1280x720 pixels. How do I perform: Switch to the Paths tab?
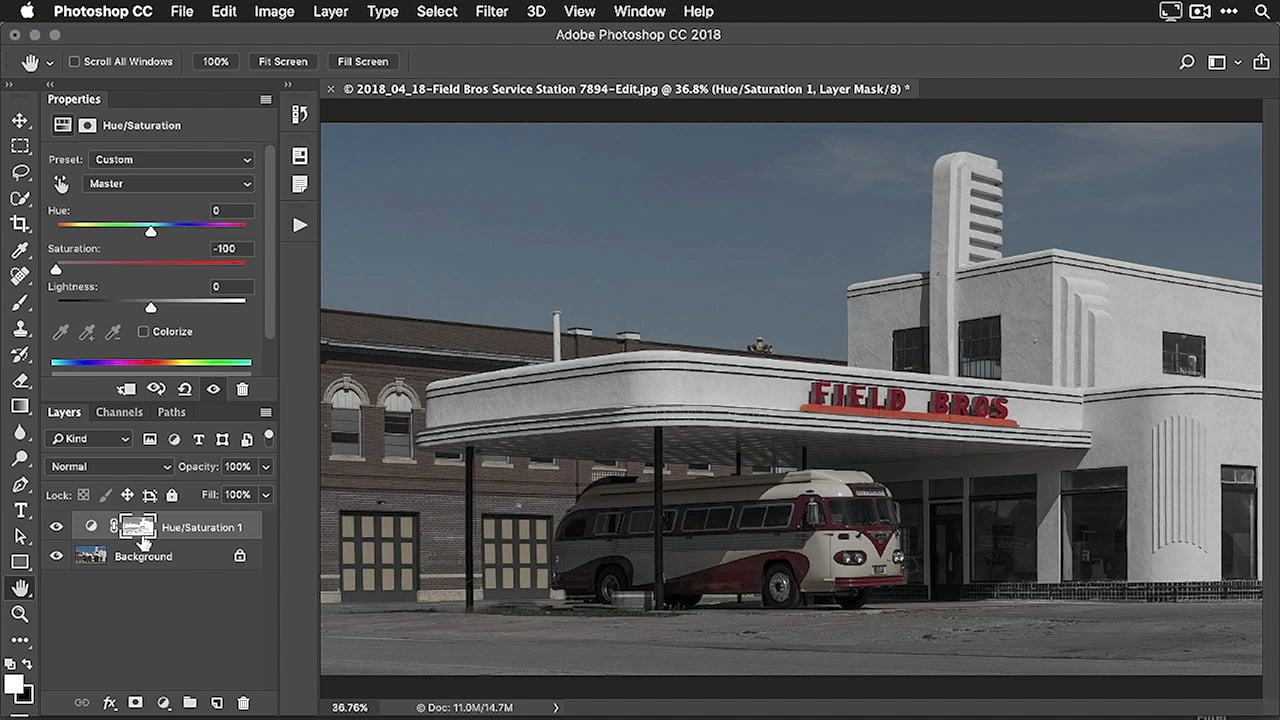pyautogui.click(x=171, y=413)
